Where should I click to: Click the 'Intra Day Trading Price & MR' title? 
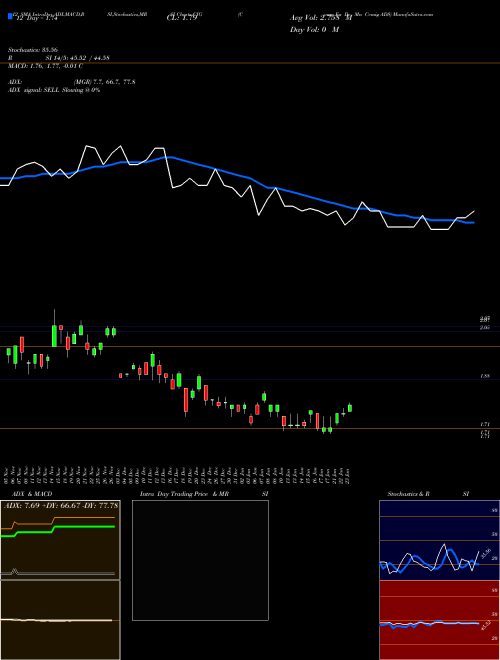(x=184, y=494)
